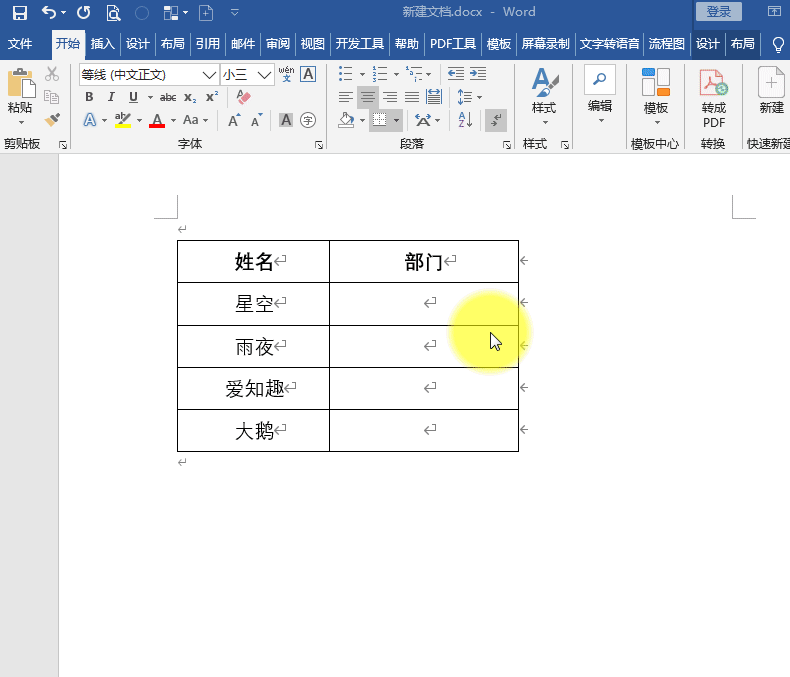This screenshot has height=677, width=790.
Task: Sort text with the A-Z icon
Action: 465,120
